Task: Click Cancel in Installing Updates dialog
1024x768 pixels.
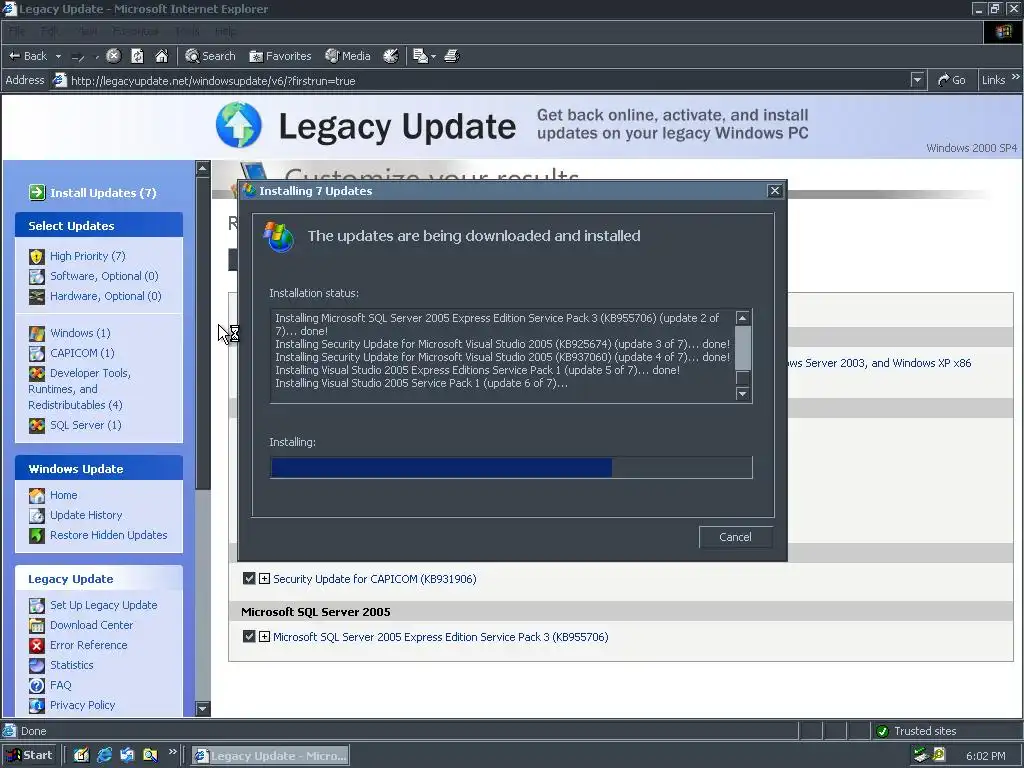Action: coord(735,537)
